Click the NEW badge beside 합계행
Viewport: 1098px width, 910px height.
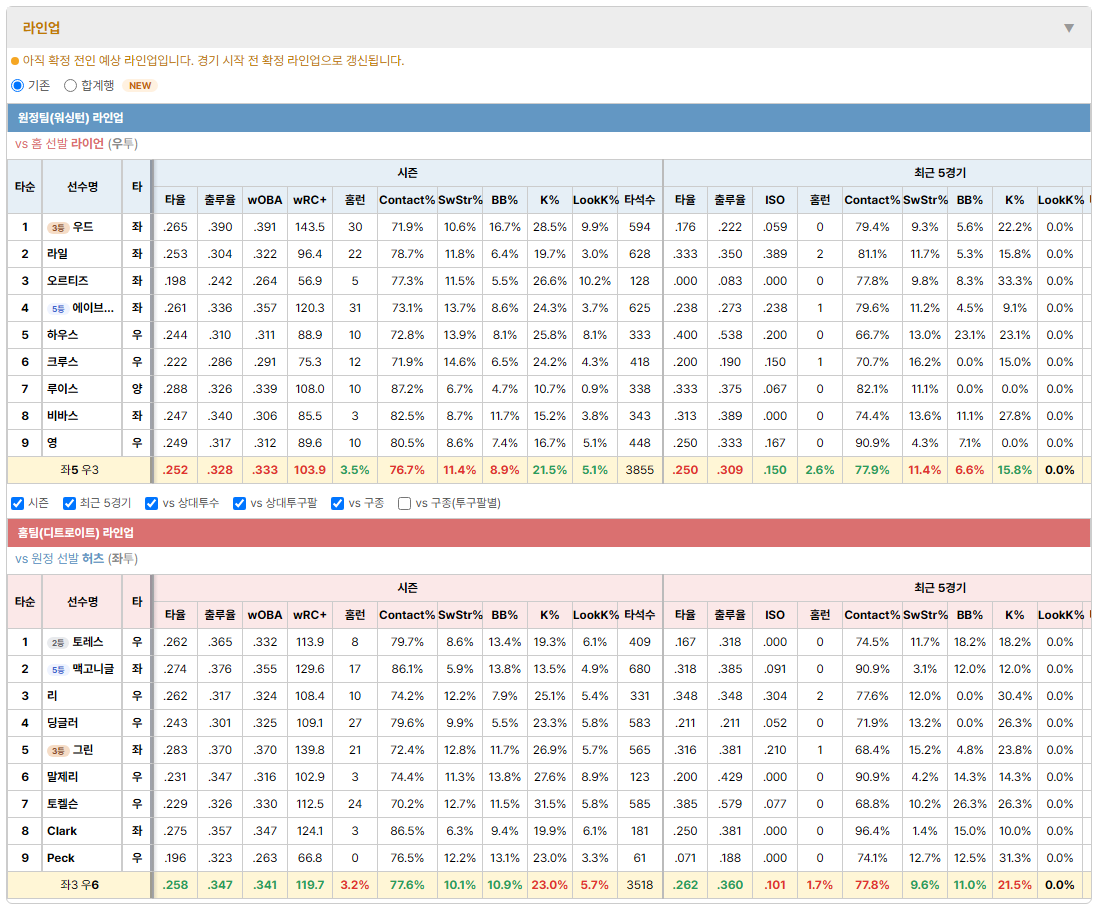pos(139,85)
